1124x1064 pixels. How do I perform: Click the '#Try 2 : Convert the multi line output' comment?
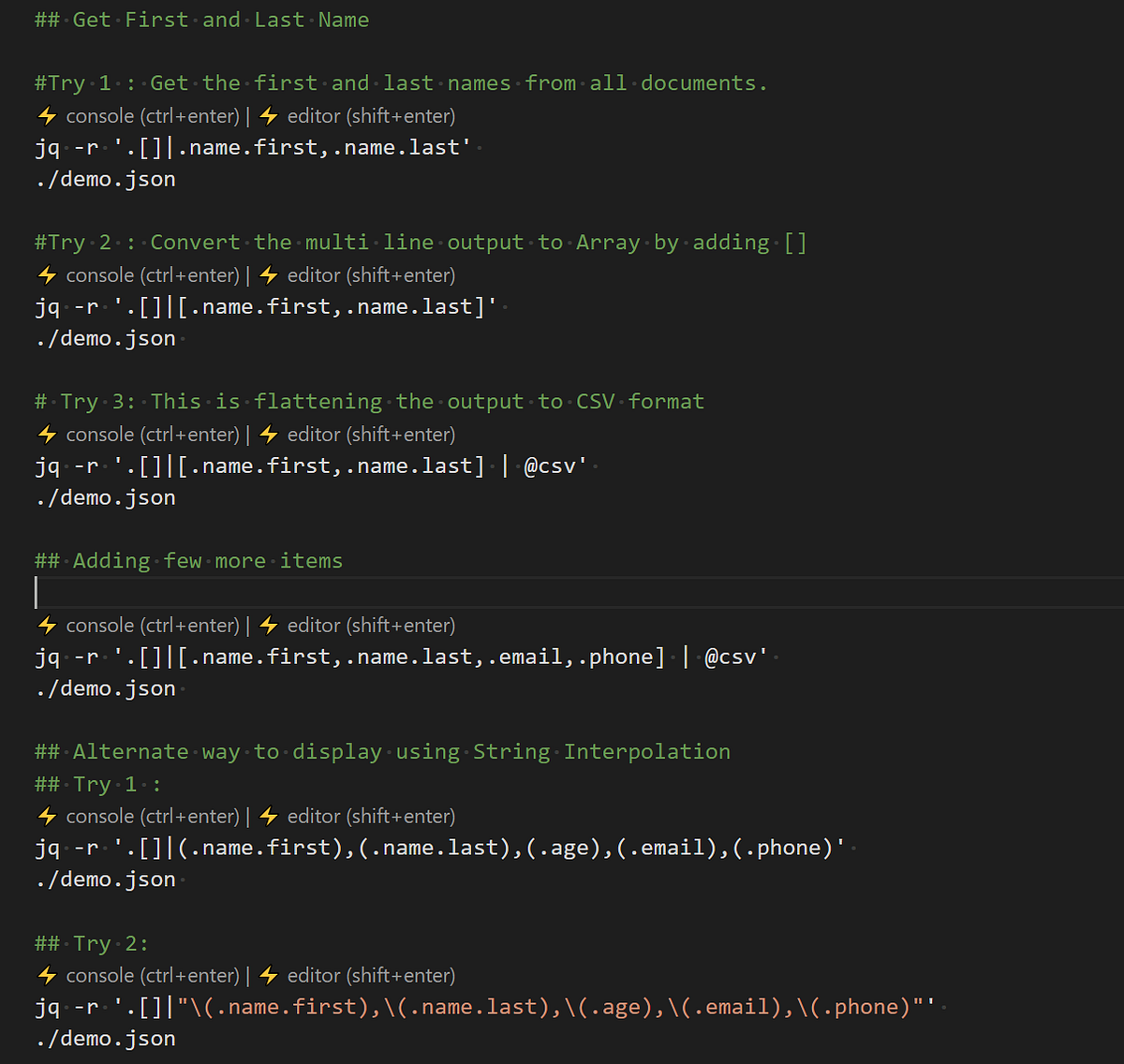[421, 243]
